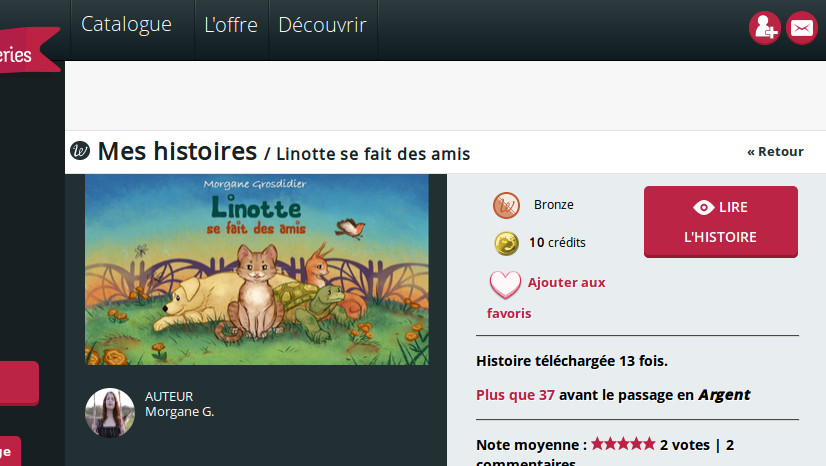Screen dimensions: 826x466
Task: Click the Plus que 37 text
Action: click(x=515, y=395)
